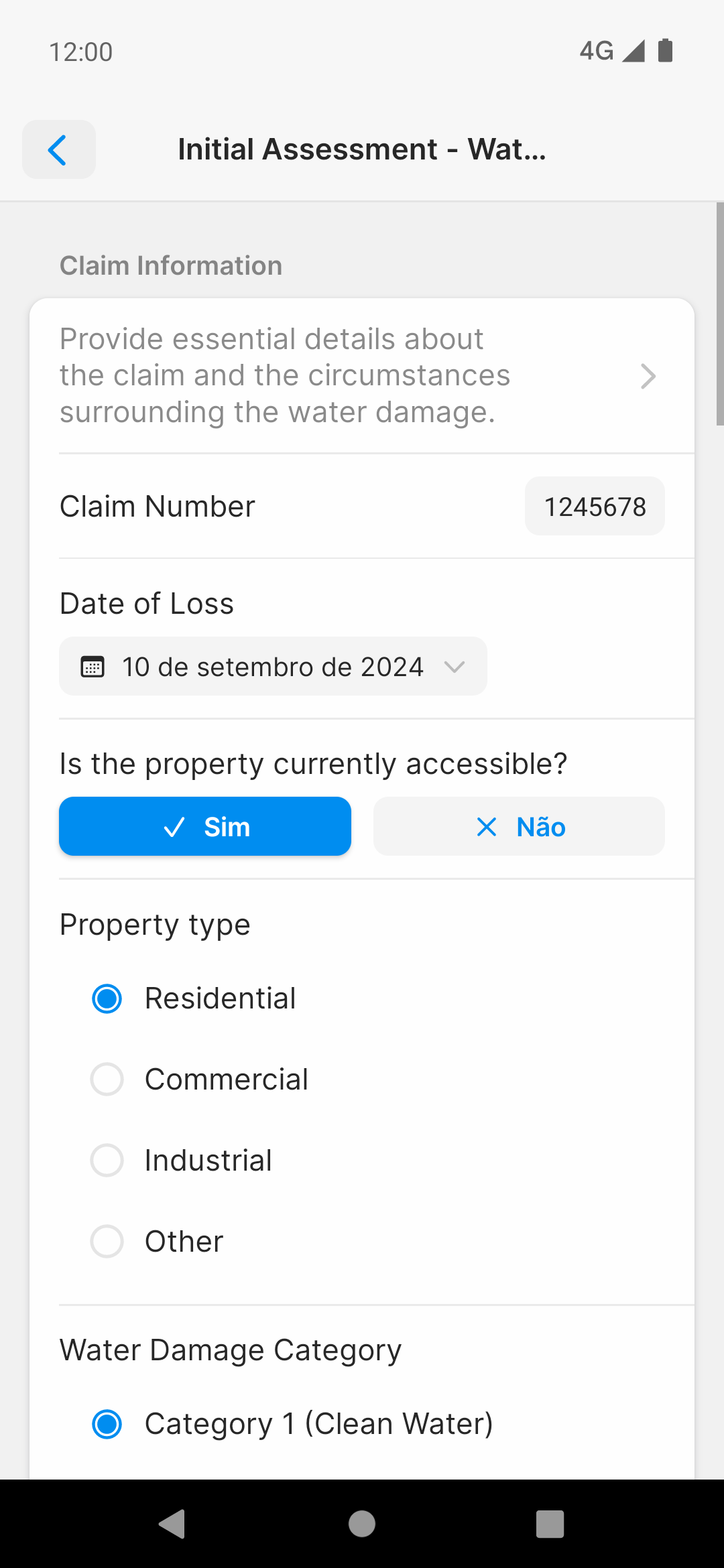The image size is (724, 1568).
Task: Click the Sim button for accessibility
Action: (x=205, y=826)
